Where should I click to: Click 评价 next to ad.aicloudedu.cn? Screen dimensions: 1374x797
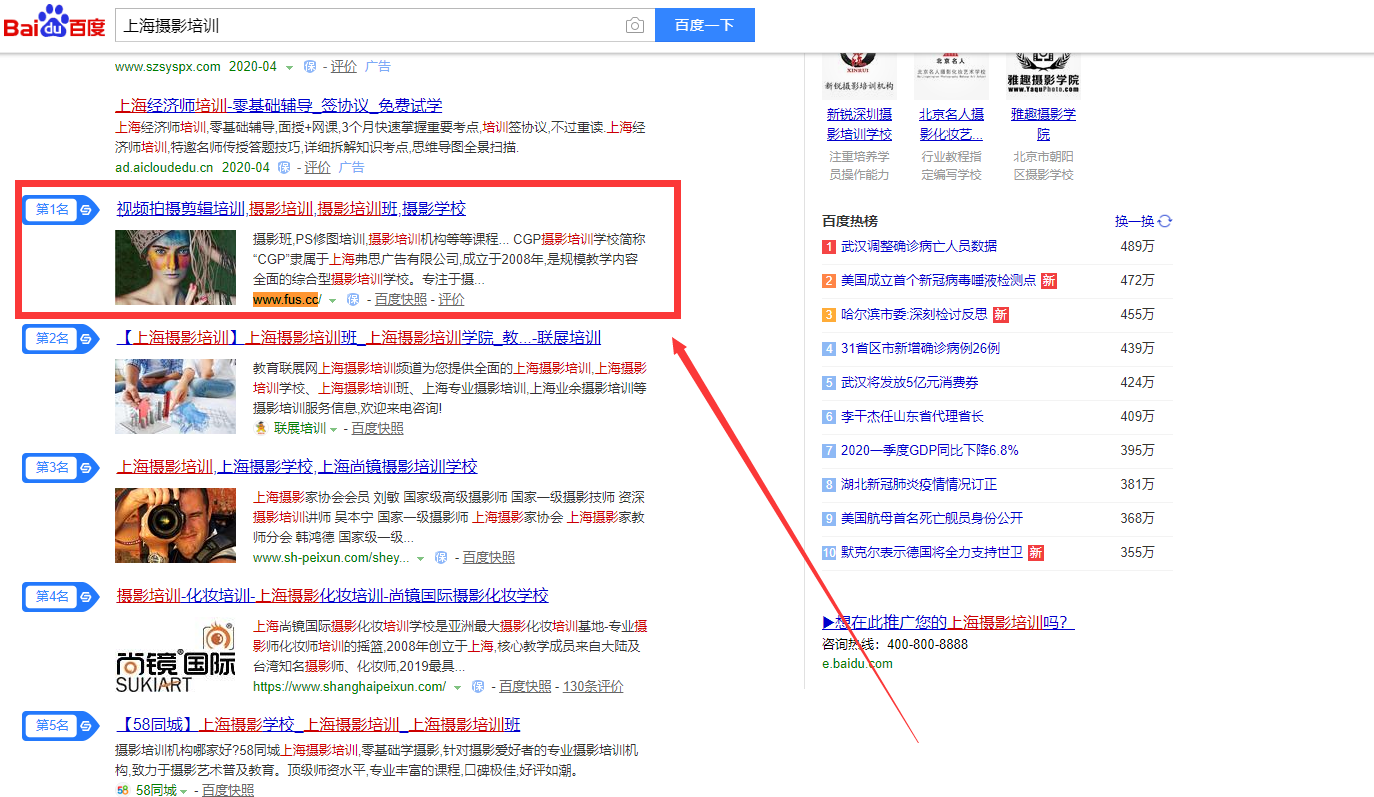(x=318, y=167)
